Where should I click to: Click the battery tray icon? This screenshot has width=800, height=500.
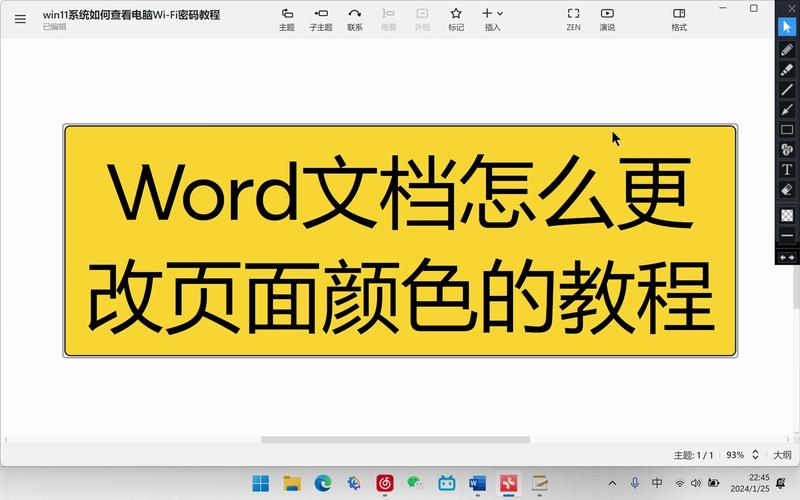713,483
